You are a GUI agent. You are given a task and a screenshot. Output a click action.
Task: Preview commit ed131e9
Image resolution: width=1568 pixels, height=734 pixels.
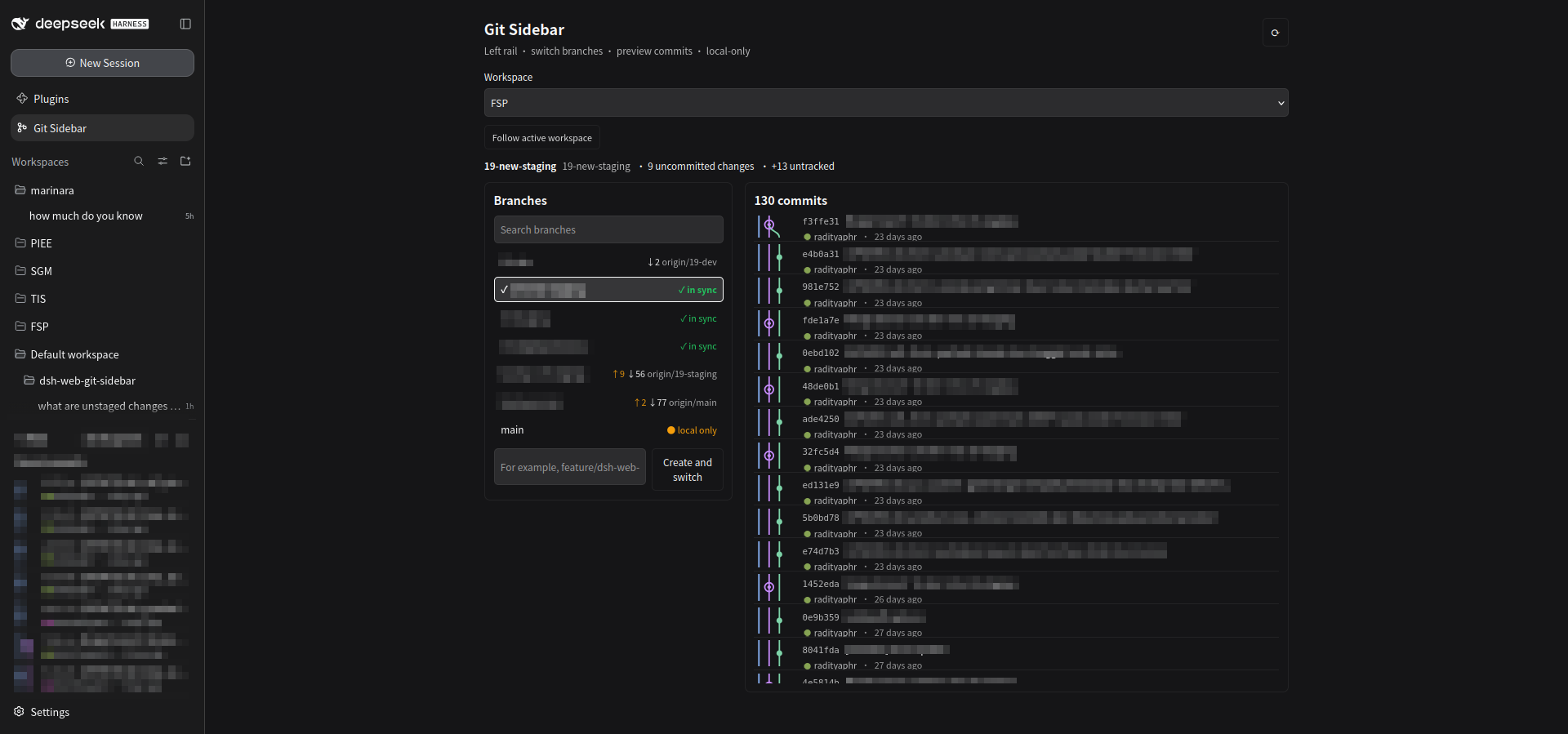[1017, 492]
